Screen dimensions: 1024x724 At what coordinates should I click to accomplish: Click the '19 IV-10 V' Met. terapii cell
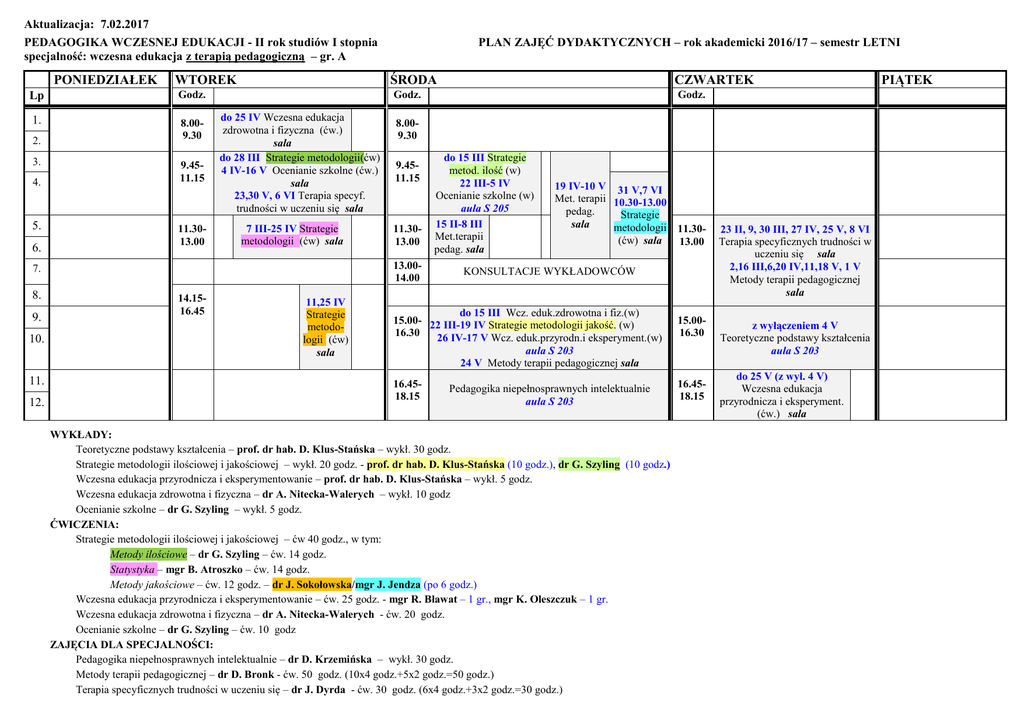click(580, 186)
